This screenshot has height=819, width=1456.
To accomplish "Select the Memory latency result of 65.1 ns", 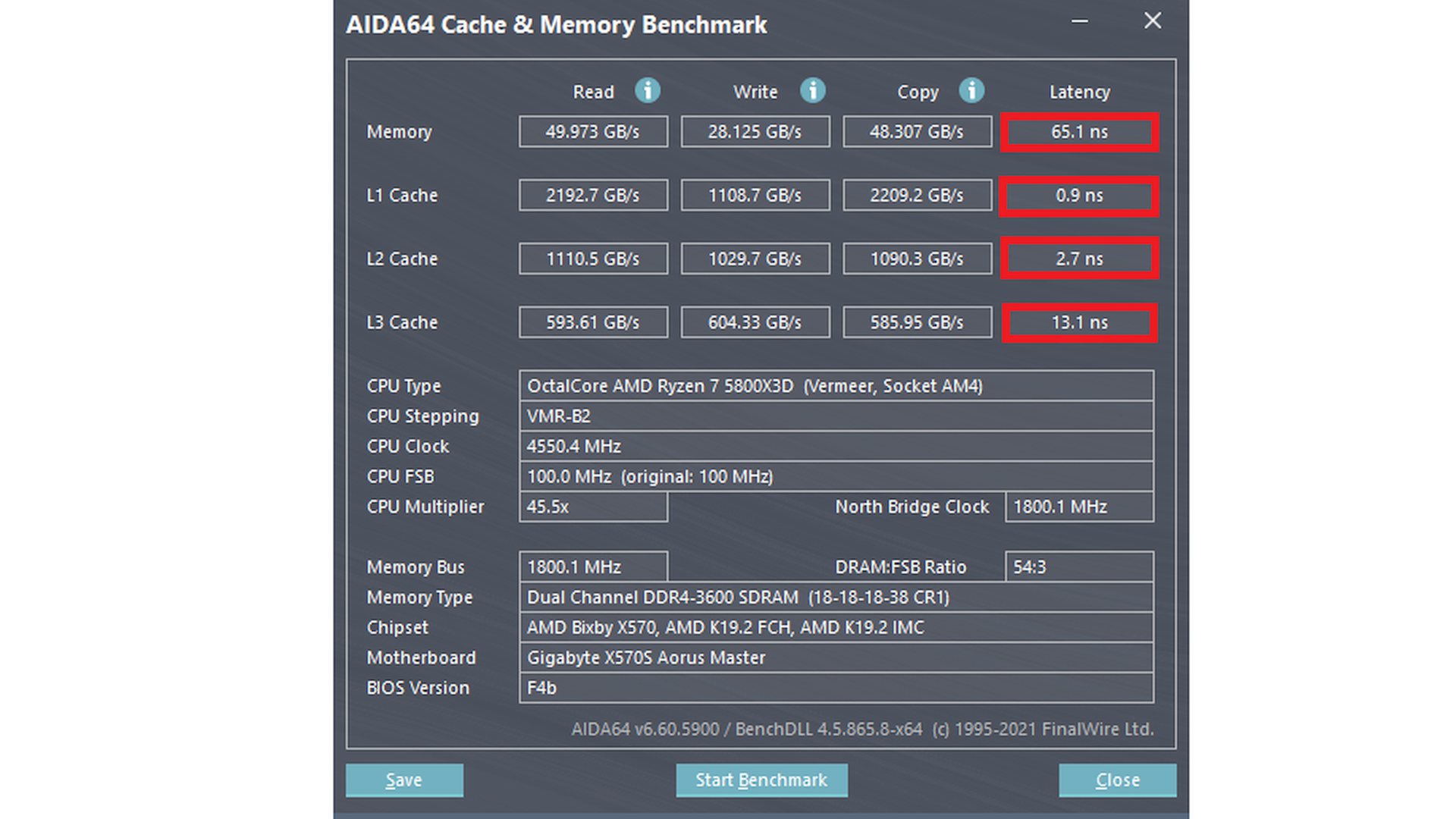I will (x=1079, y=131).
